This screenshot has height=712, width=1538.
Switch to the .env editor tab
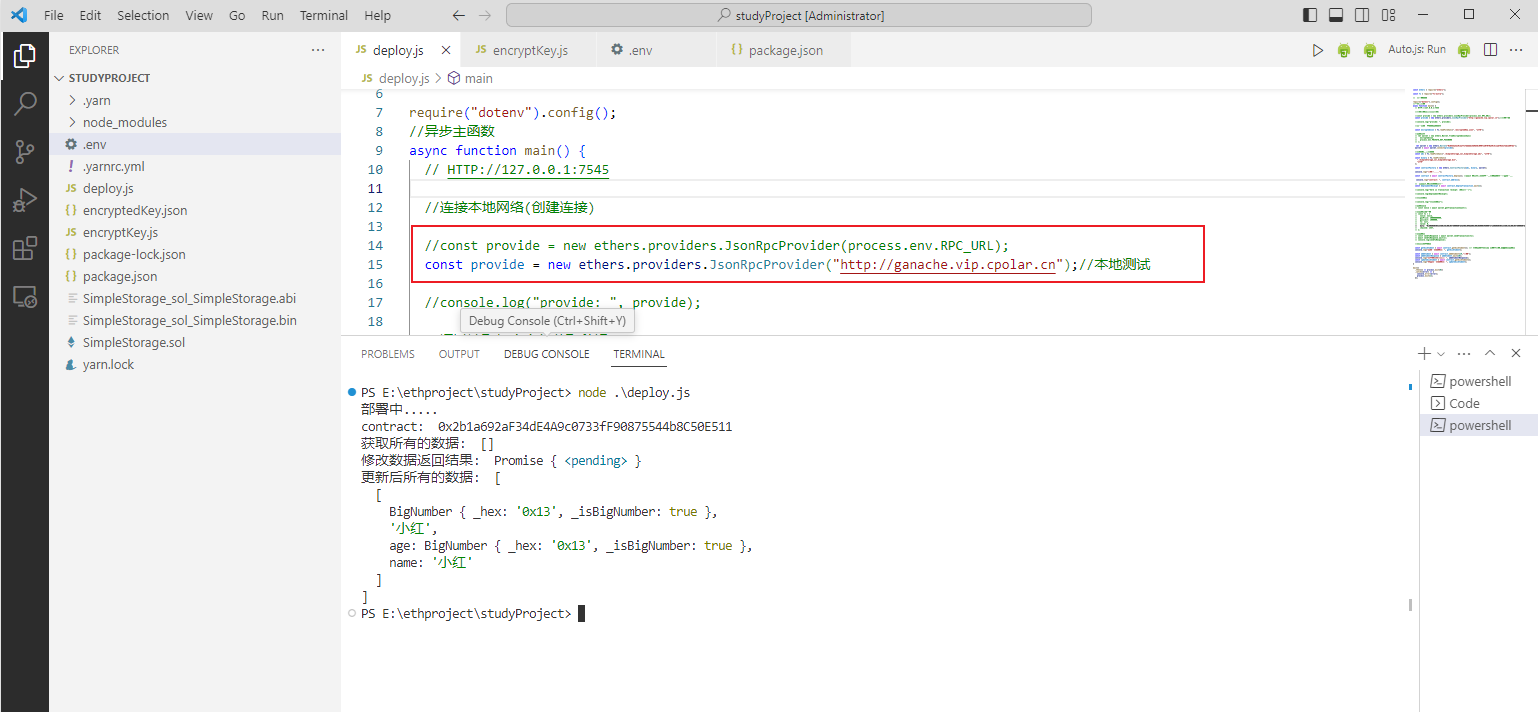[x=657, y=50]
